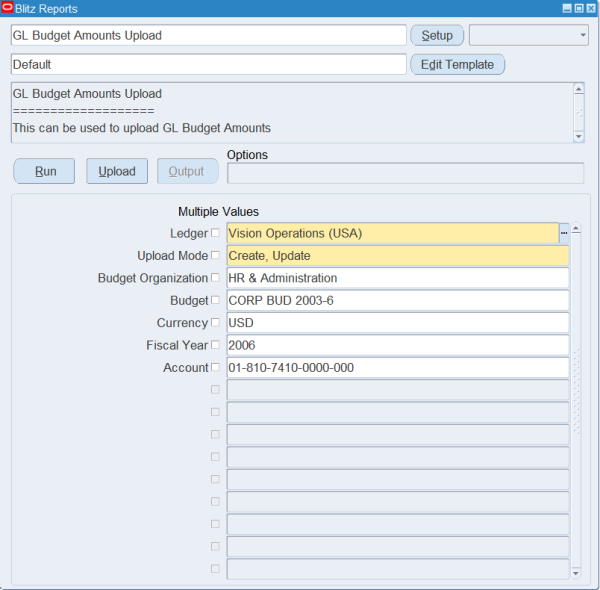Open the Ledger list of values button
This screenshot has width=600, height=590.
point(564,233)
